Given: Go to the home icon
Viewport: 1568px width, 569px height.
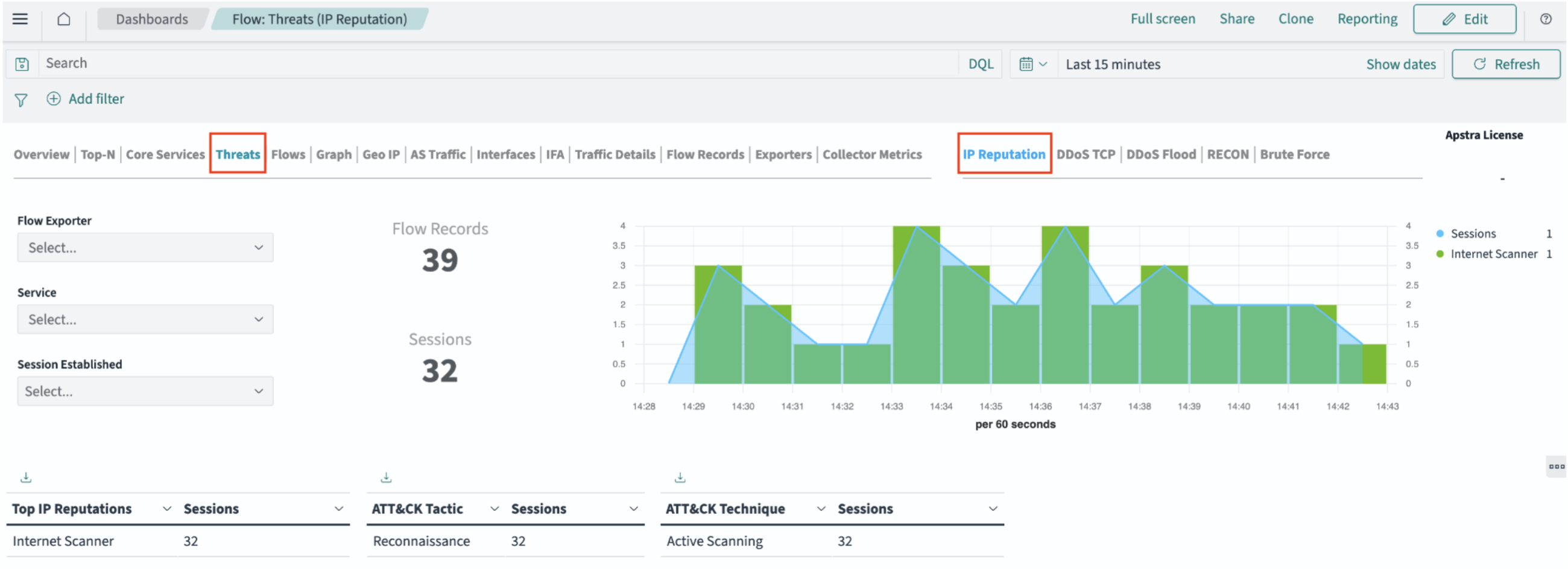Looking at the screenshot, I should (x=64, y=19).
